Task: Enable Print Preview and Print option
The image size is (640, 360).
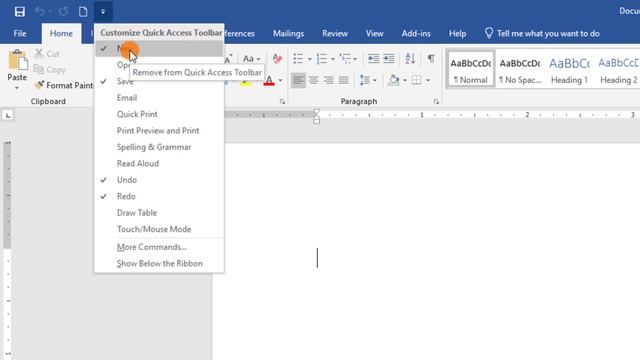Action: [159, 131]
